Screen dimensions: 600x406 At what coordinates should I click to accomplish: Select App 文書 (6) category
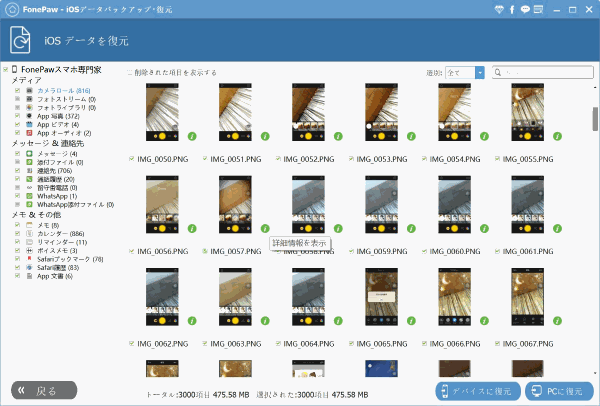pyautogui.click(x=55, y=276)
